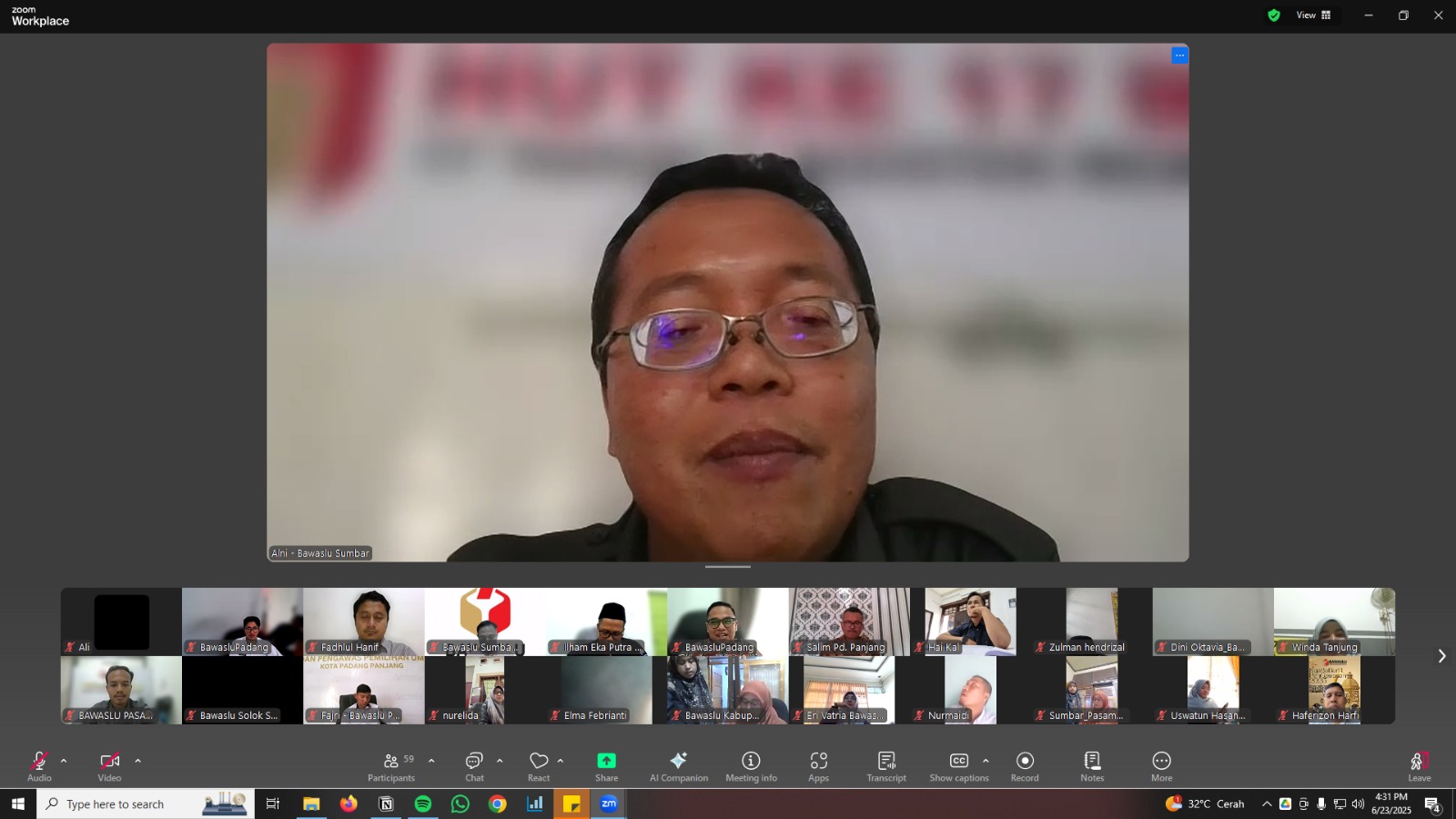Open the More options menu
The image size is (1456, 819).
(x=1161, y=765)
